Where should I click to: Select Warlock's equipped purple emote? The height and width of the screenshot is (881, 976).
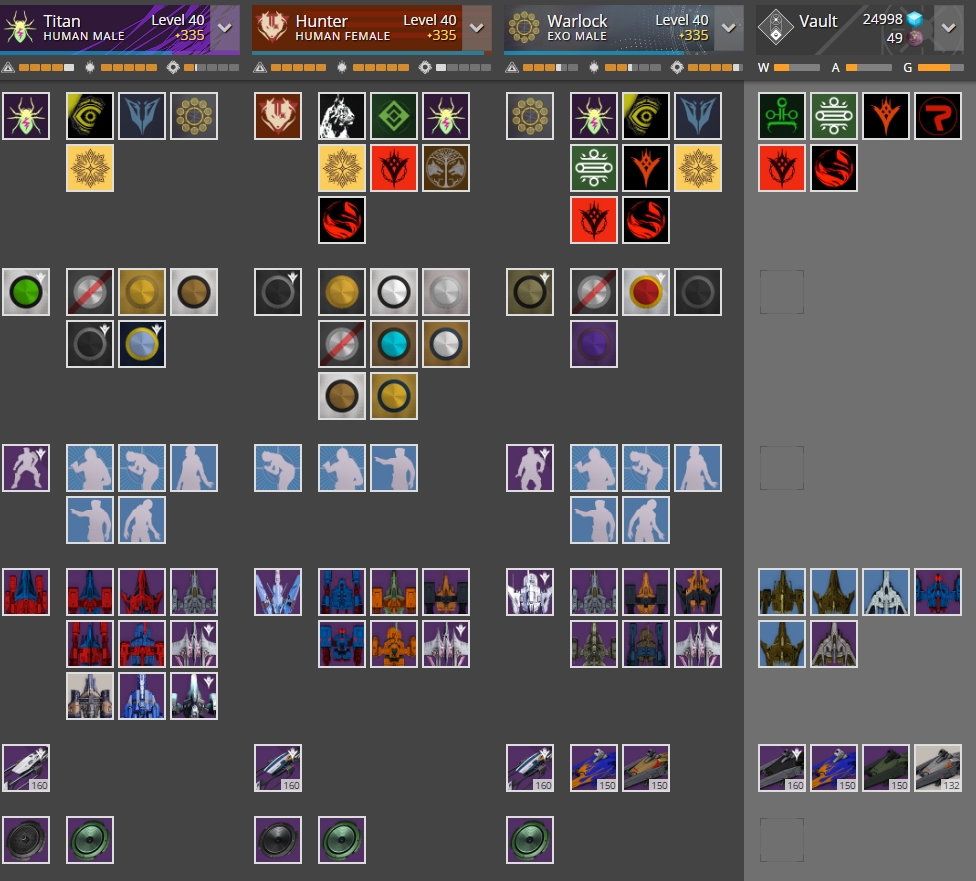(x=530, y=468)
